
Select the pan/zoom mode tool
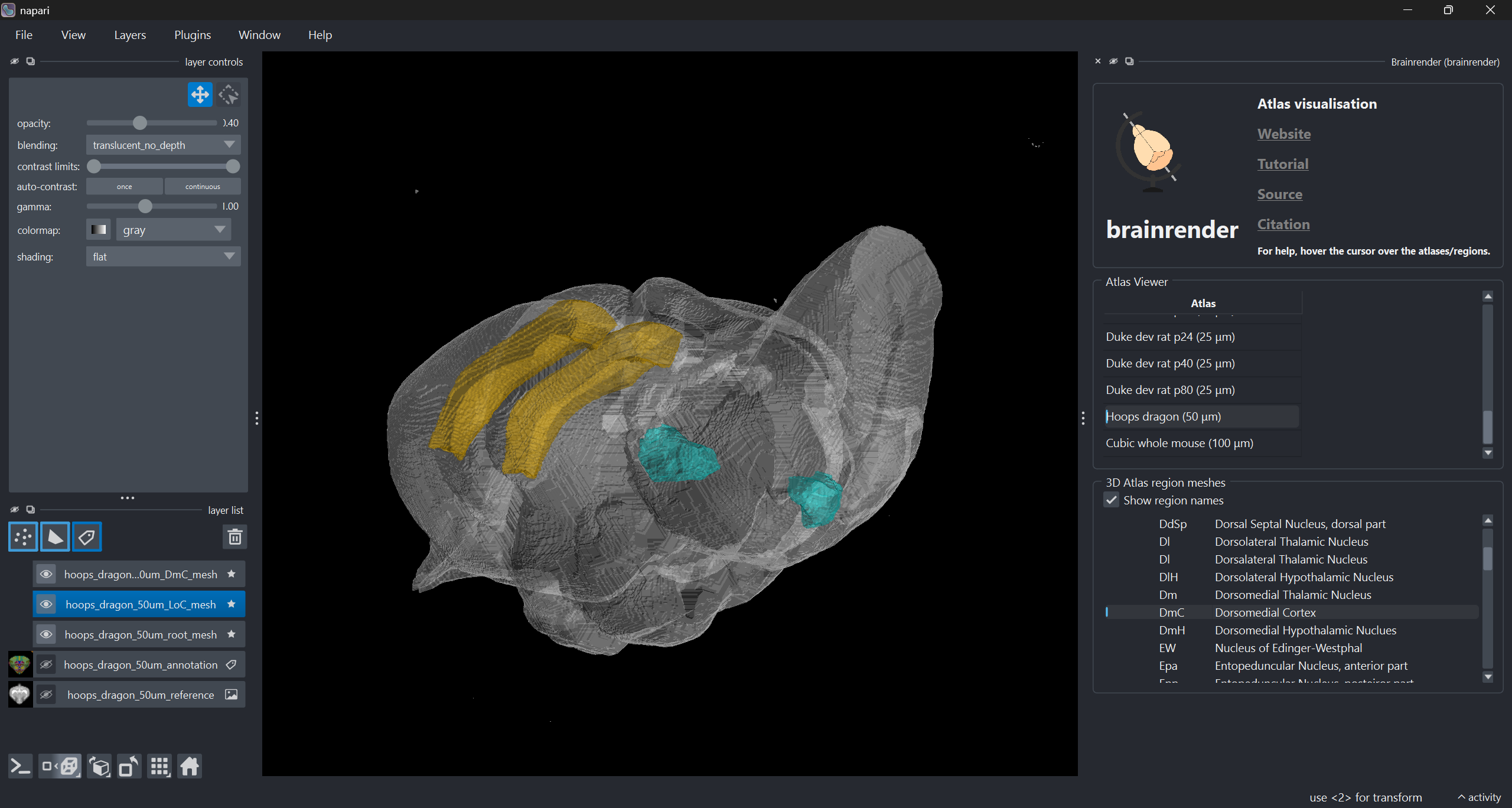[x=200, y=95]
